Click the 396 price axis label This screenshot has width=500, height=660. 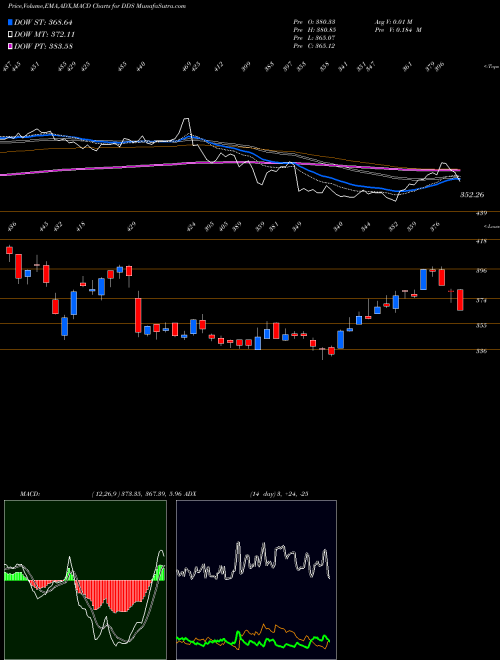482,271
